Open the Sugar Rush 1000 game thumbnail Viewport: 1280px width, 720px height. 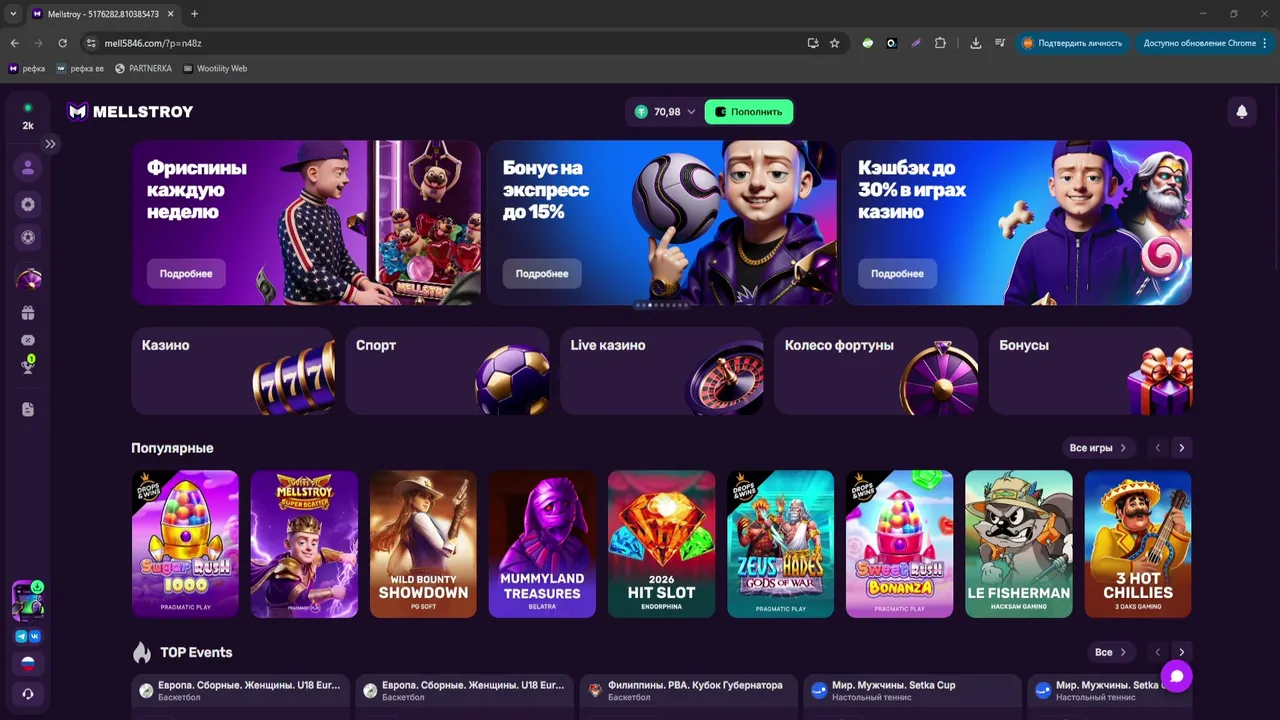click(x=185, y=544)
